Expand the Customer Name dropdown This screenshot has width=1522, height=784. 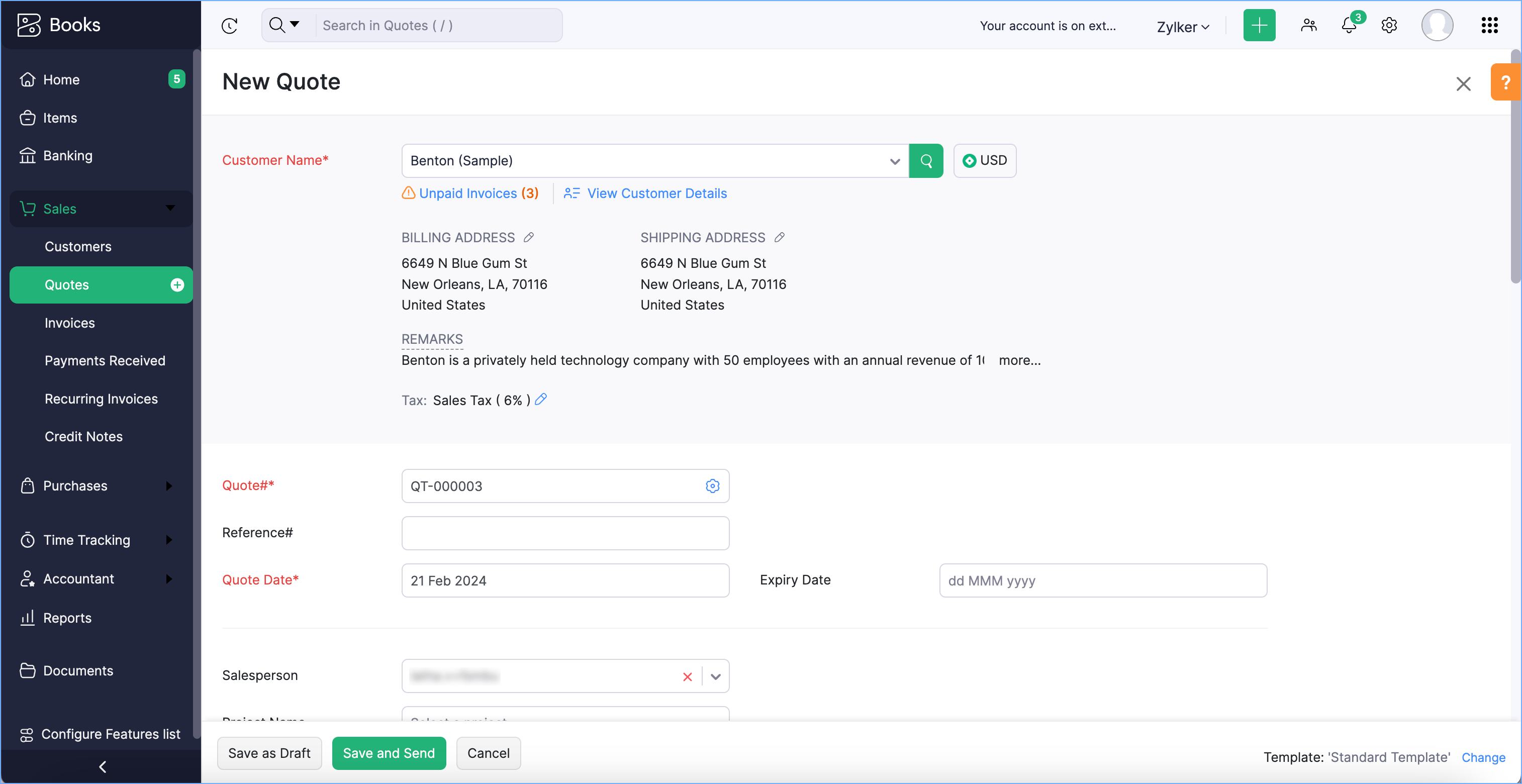(x=895, y=161)
